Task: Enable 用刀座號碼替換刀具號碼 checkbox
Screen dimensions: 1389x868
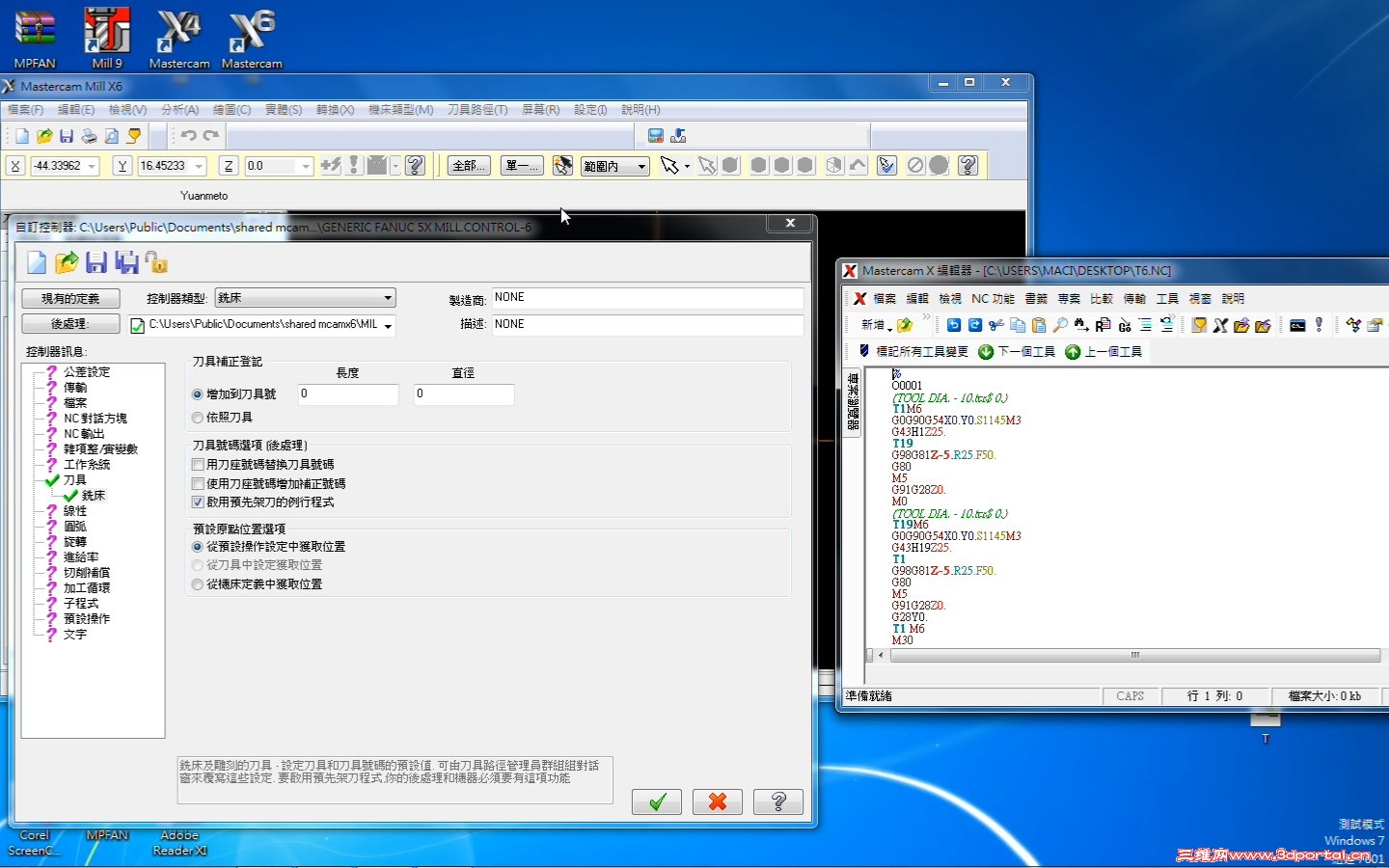Action: (198, 465)
